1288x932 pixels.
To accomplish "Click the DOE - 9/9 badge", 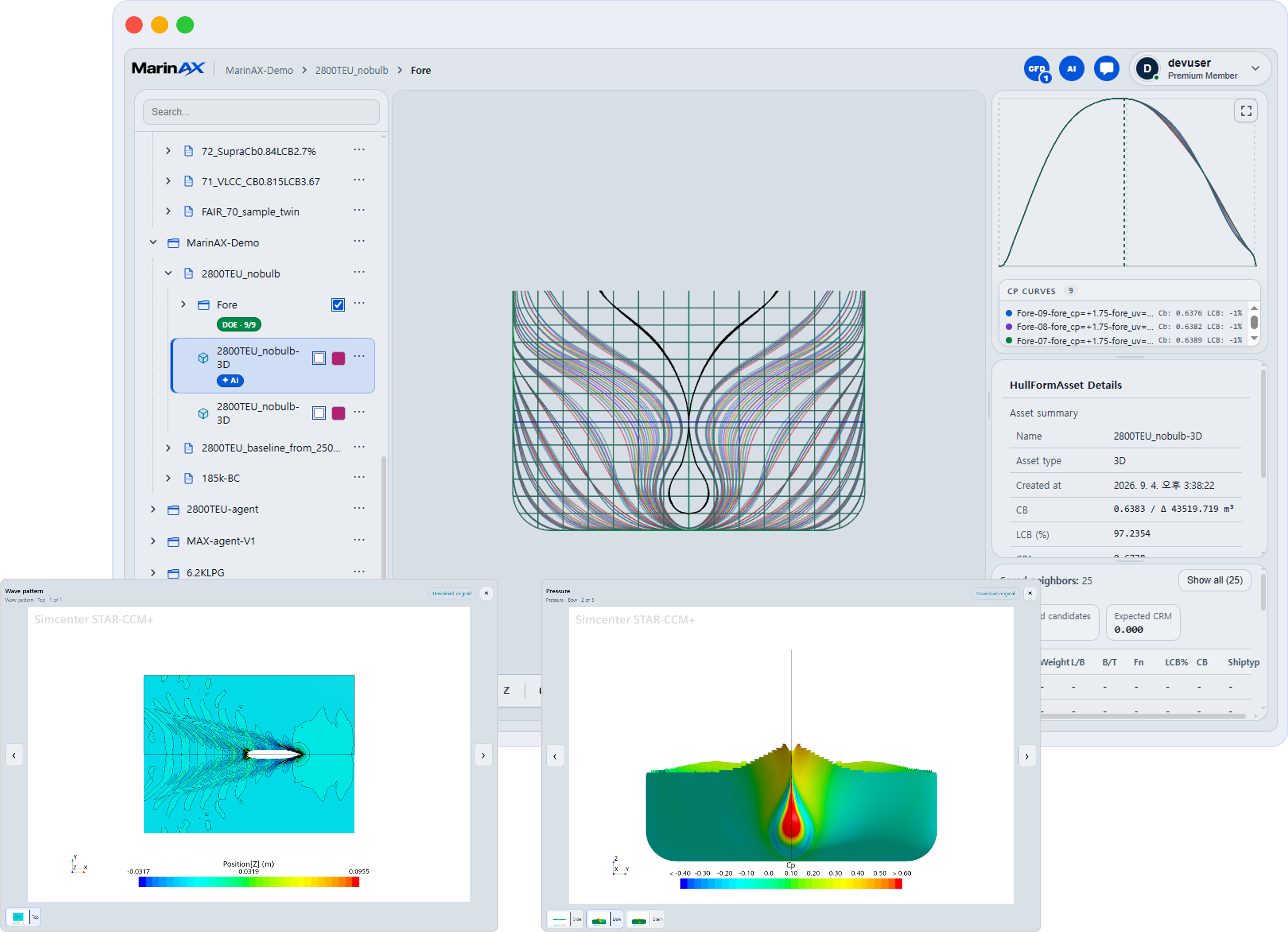I will [239, 324].
